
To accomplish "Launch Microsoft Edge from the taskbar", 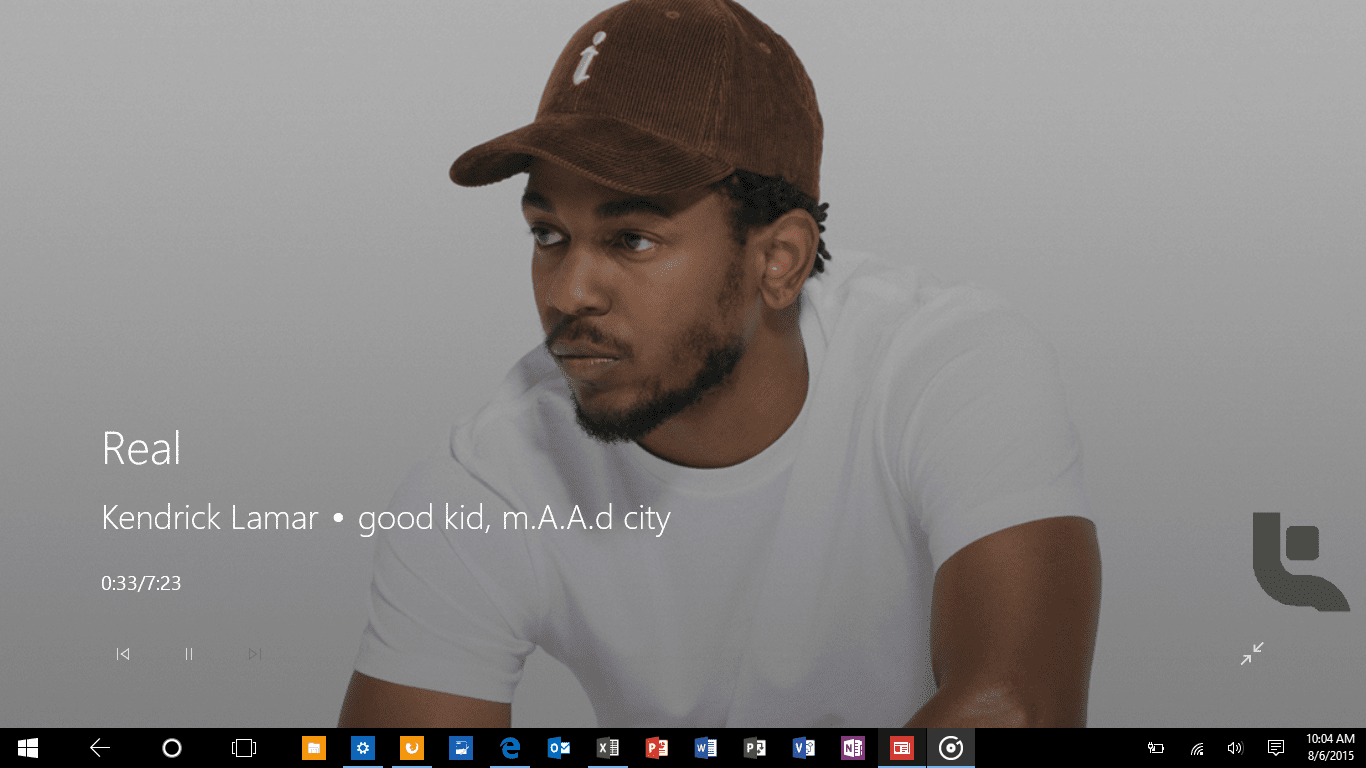I will (x=510, y=748).
